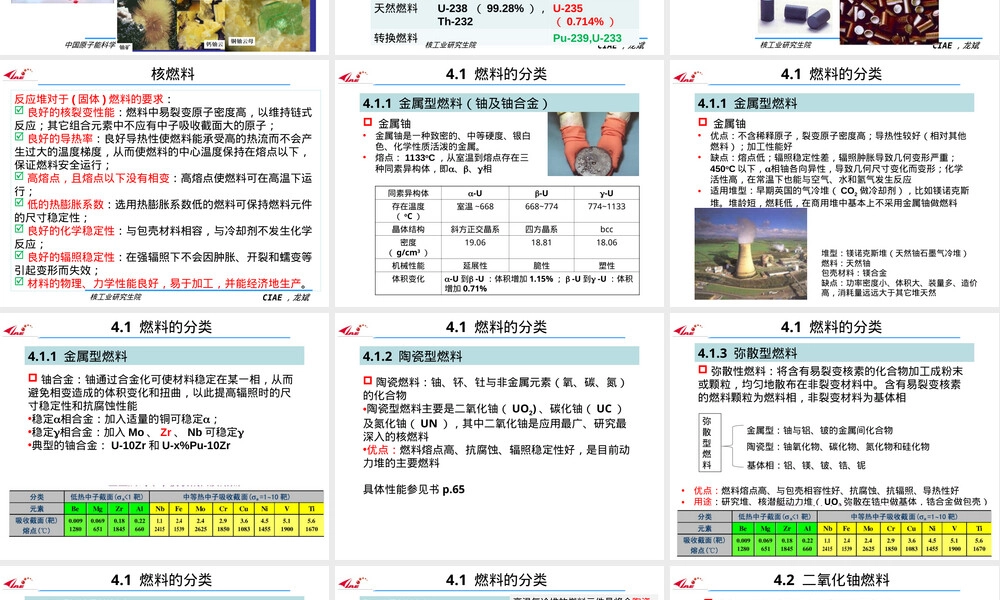Click the red 用途 label on dispersion slide
The height and width of the screenshot is (600, 1000).
tap(702, 501)
